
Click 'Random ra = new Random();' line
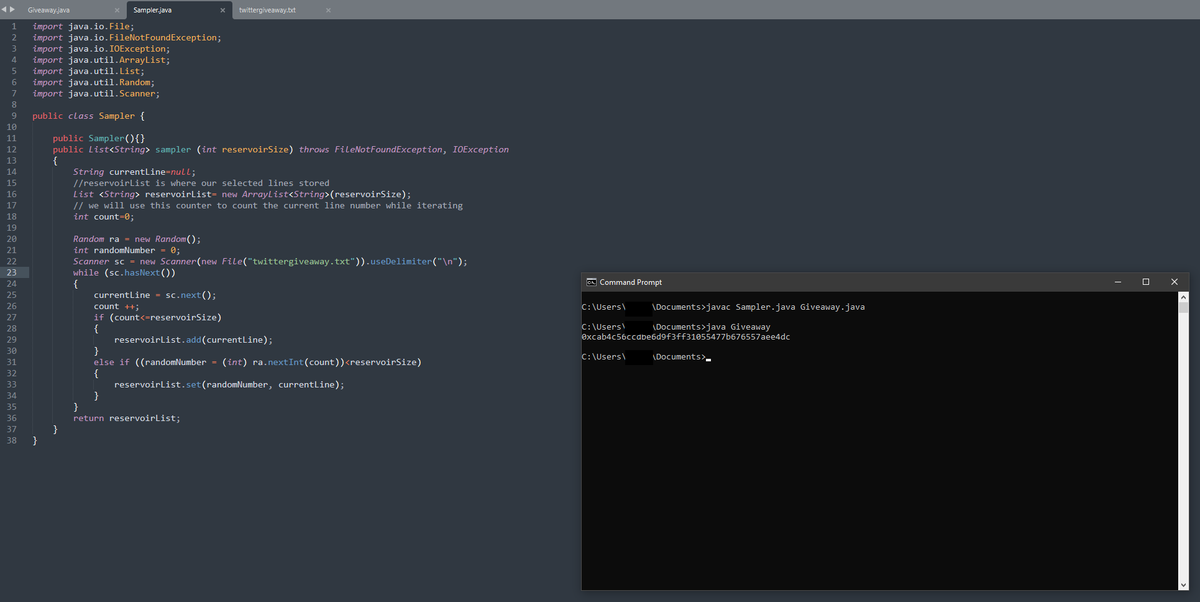click(x=137, y=239)
